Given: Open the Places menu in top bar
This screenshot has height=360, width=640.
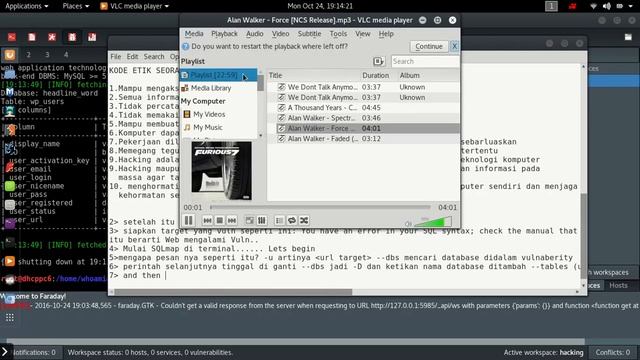Looking at the screenshot, I should tap(76, 6).
